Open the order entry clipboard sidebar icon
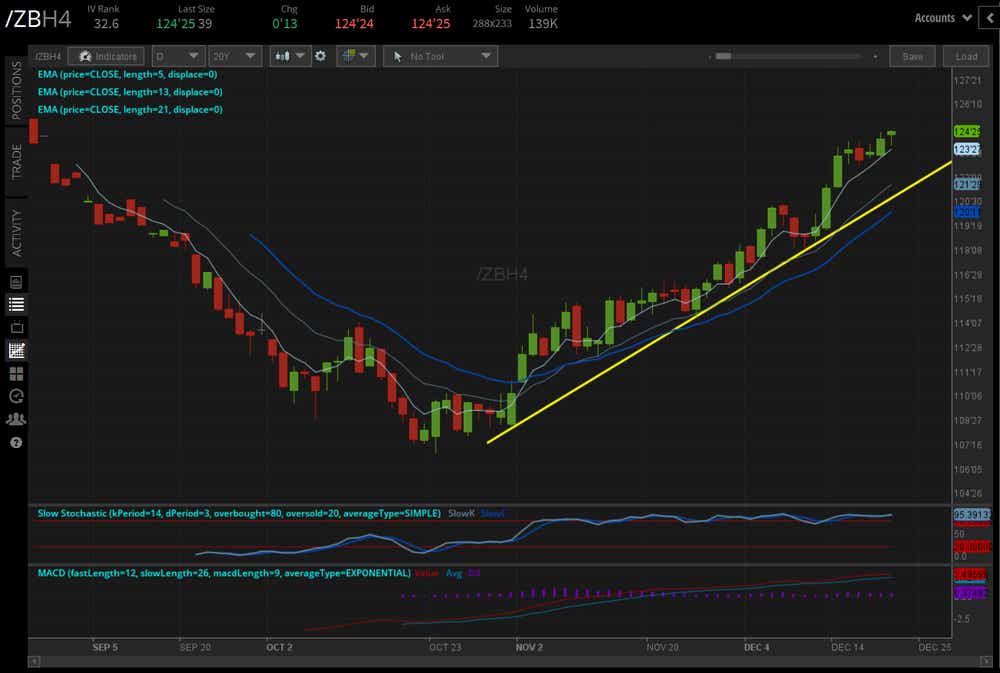The image size is (1000, 673). point(17,282)
